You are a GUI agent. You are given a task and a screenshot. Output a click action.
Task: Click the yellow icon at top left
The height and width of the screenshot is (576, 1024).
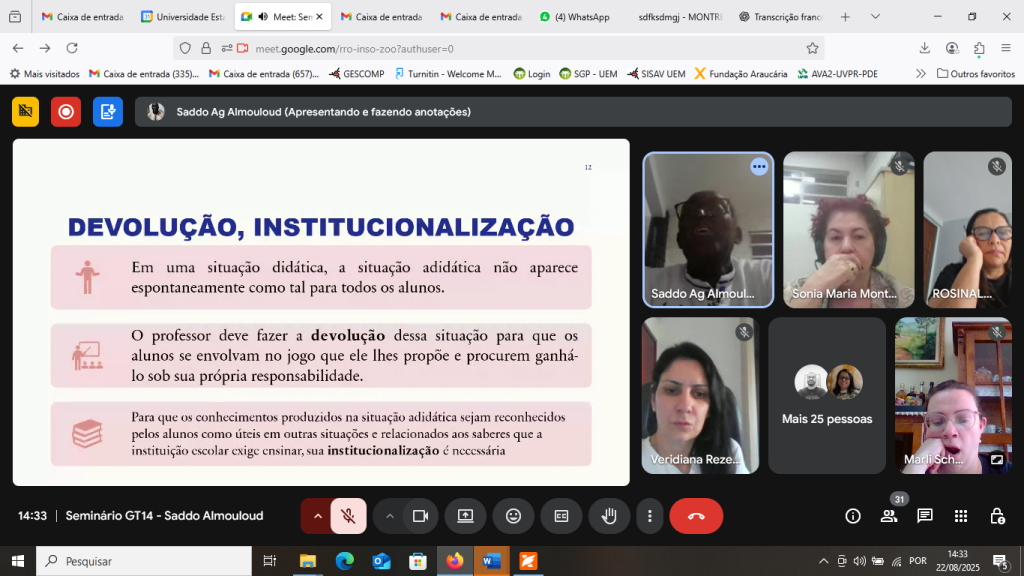[26, 112]
